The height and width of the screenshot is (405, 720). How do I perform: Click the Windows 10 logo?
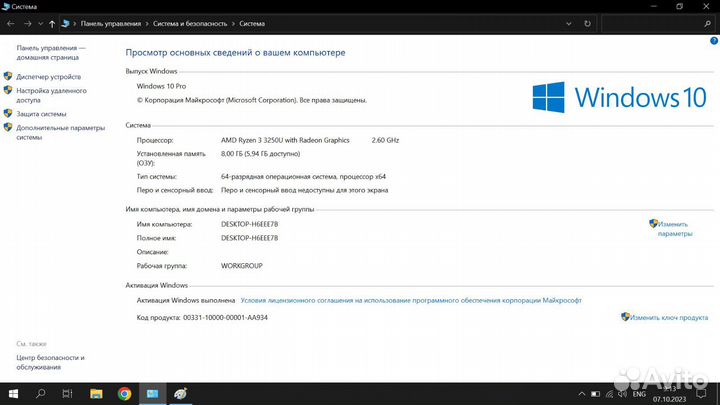click(619, 97)
